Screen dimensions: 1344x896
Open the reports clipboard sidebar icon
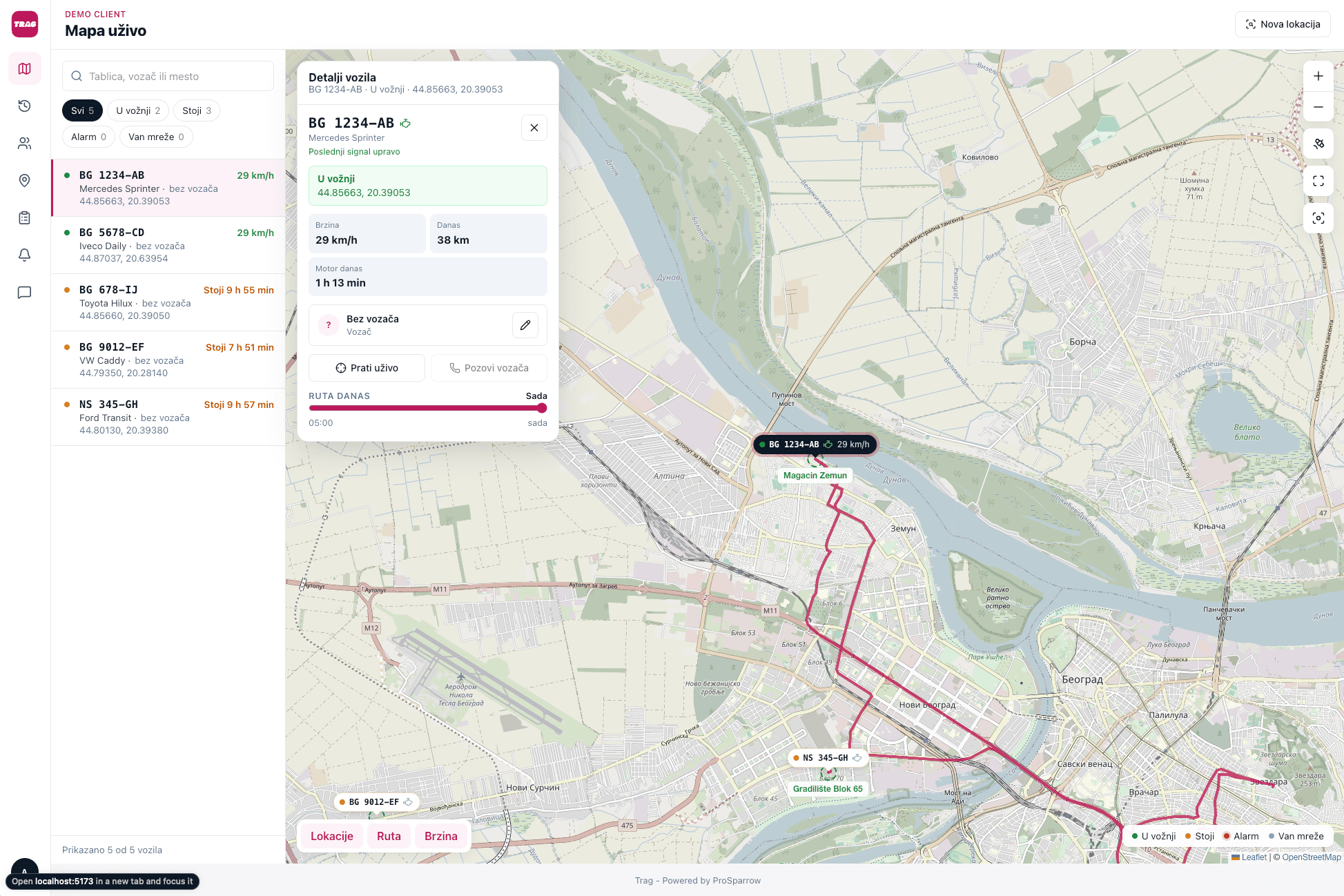pyautogui.click(x=25, y=217)
